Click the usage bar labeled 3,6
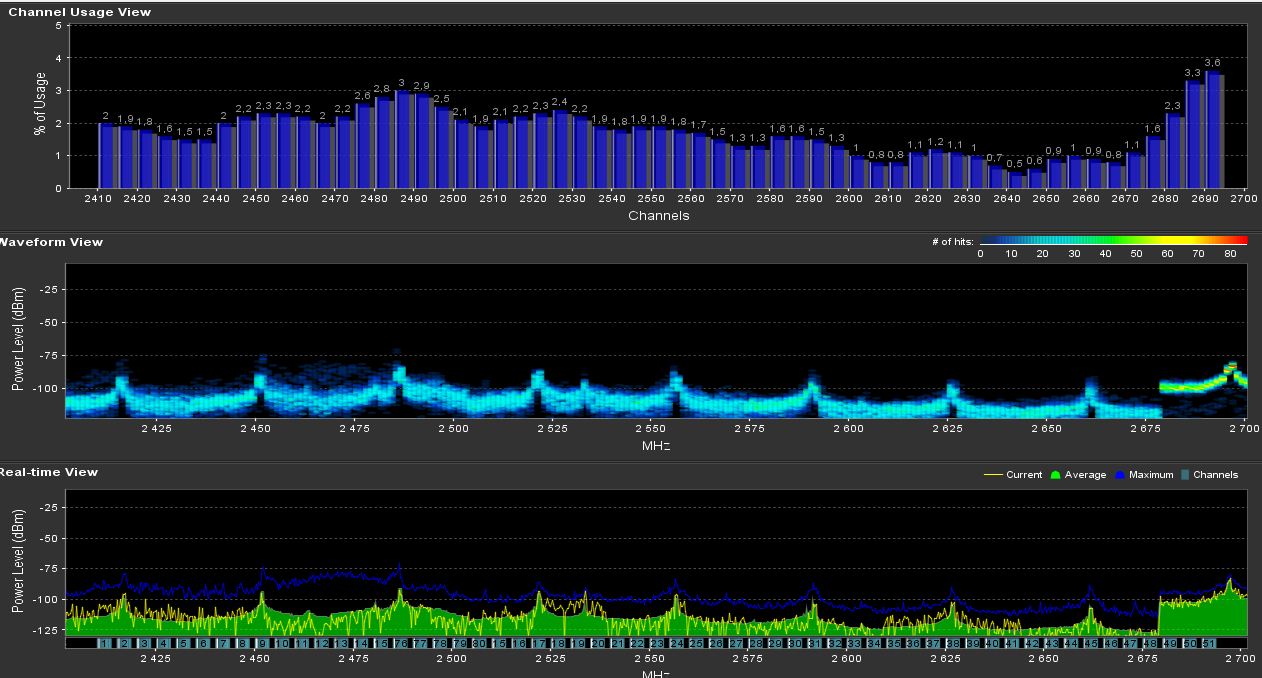This screenshot has width=1262, height=678. point(1213,130)
